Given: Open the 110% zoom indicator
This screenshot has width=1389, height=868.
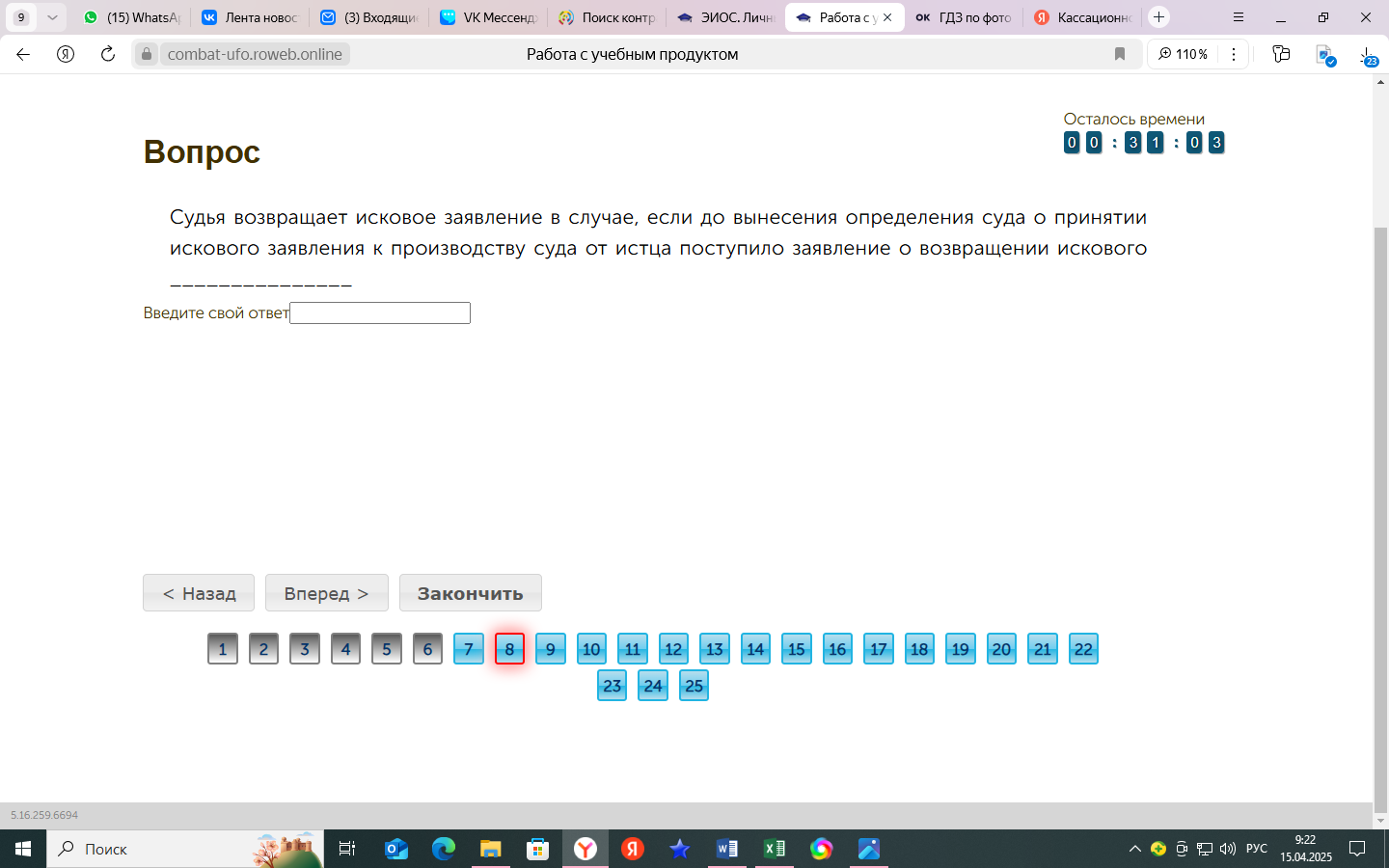Looking at the screenshot, I should (x=1184, y=54).
